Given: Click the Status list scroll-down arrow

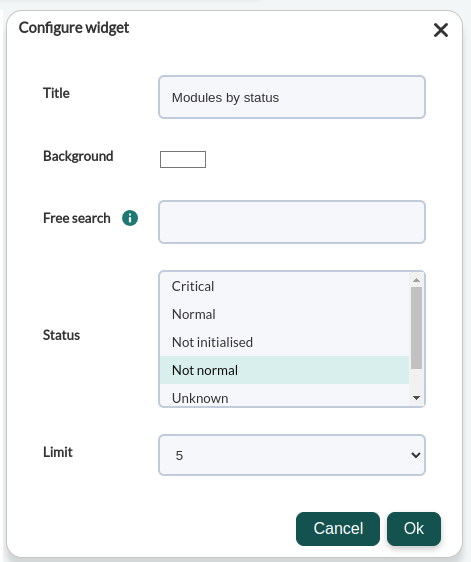Looking at the screenshot, I should [x=416, y=398].
